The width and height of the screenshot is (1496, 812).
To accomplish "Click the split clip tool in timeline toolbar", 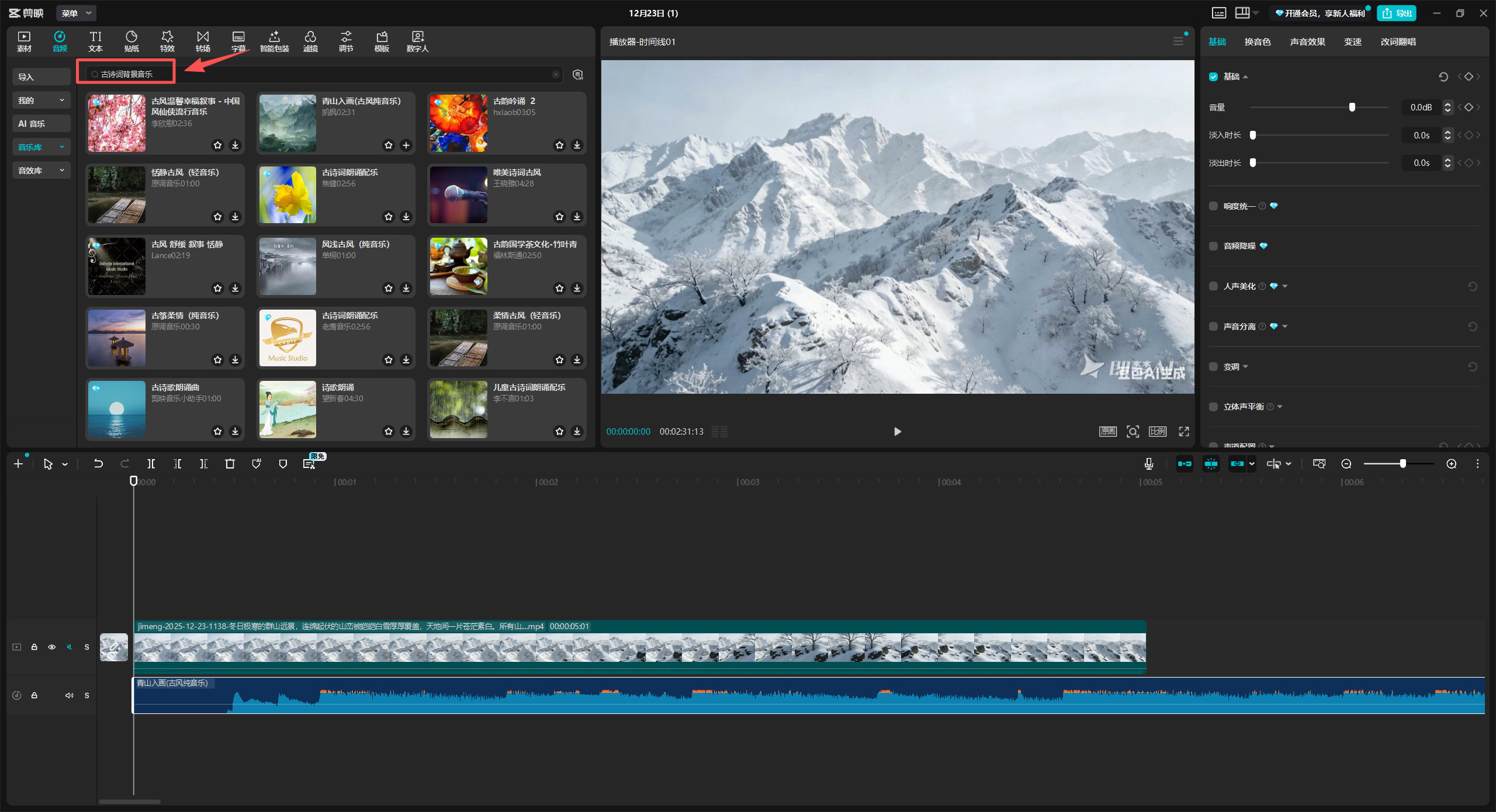I will [x=151, y=464].
